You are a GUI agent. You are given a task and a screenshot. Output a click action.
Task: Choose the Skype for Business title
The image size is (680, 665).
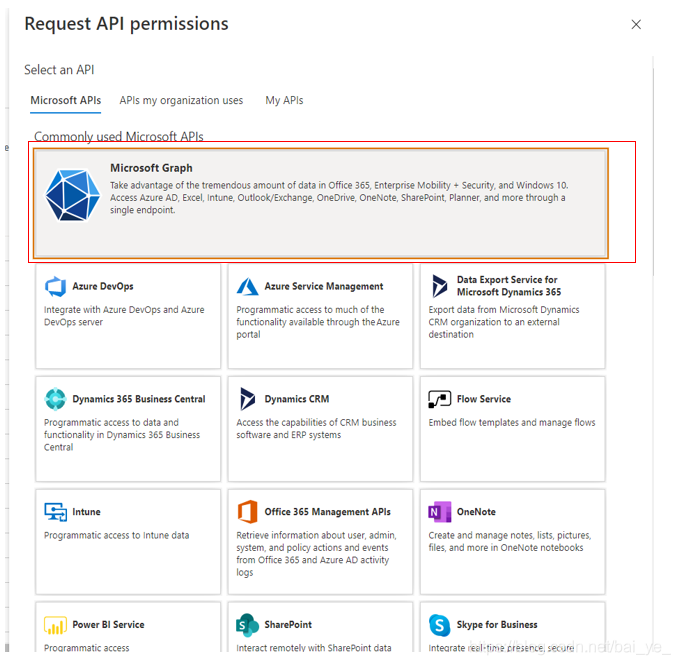pos(497,625)
